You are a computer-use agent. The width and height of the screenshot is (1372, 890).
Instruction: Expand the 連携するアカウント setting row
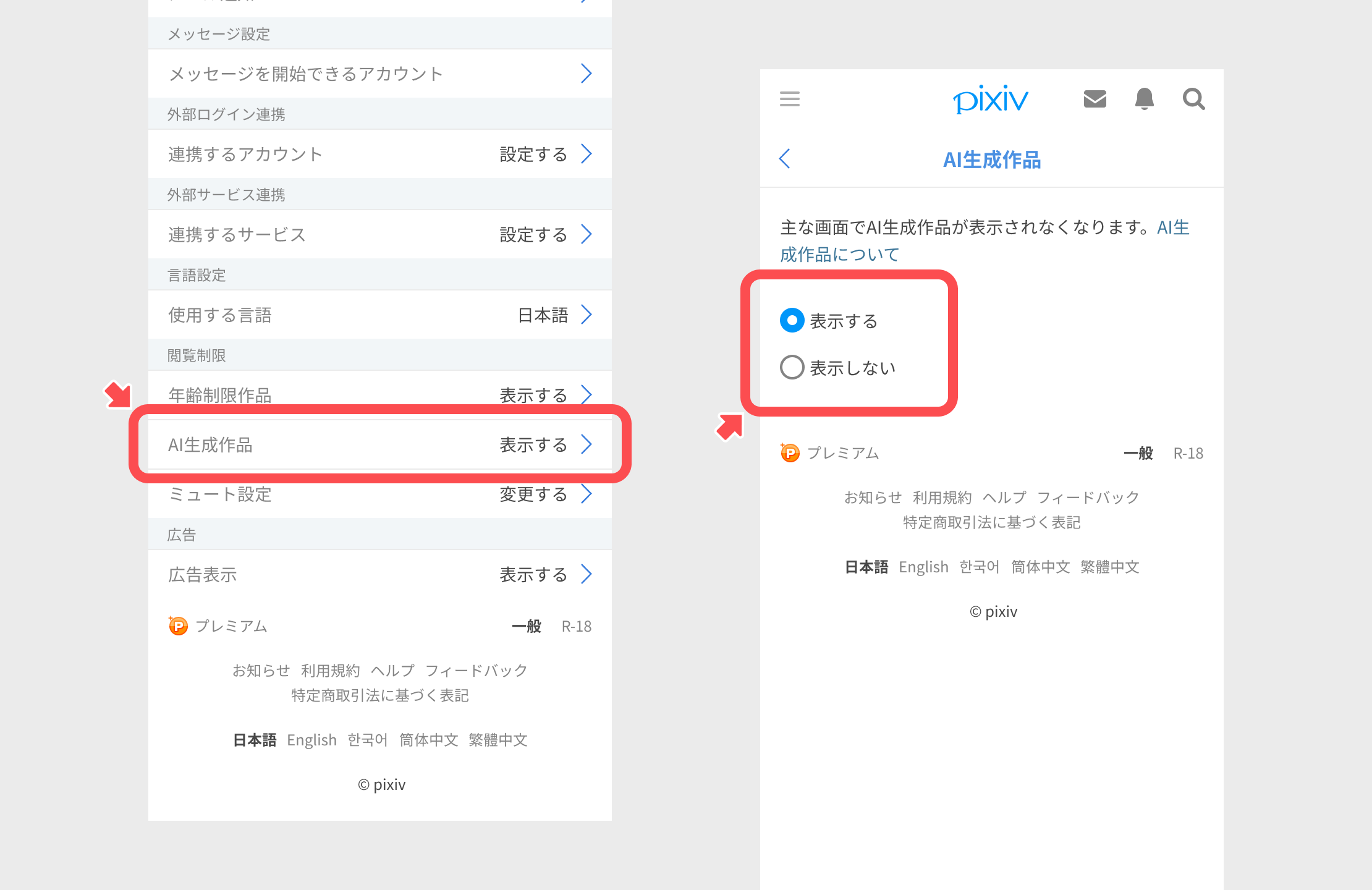click(x=379, y=154)
